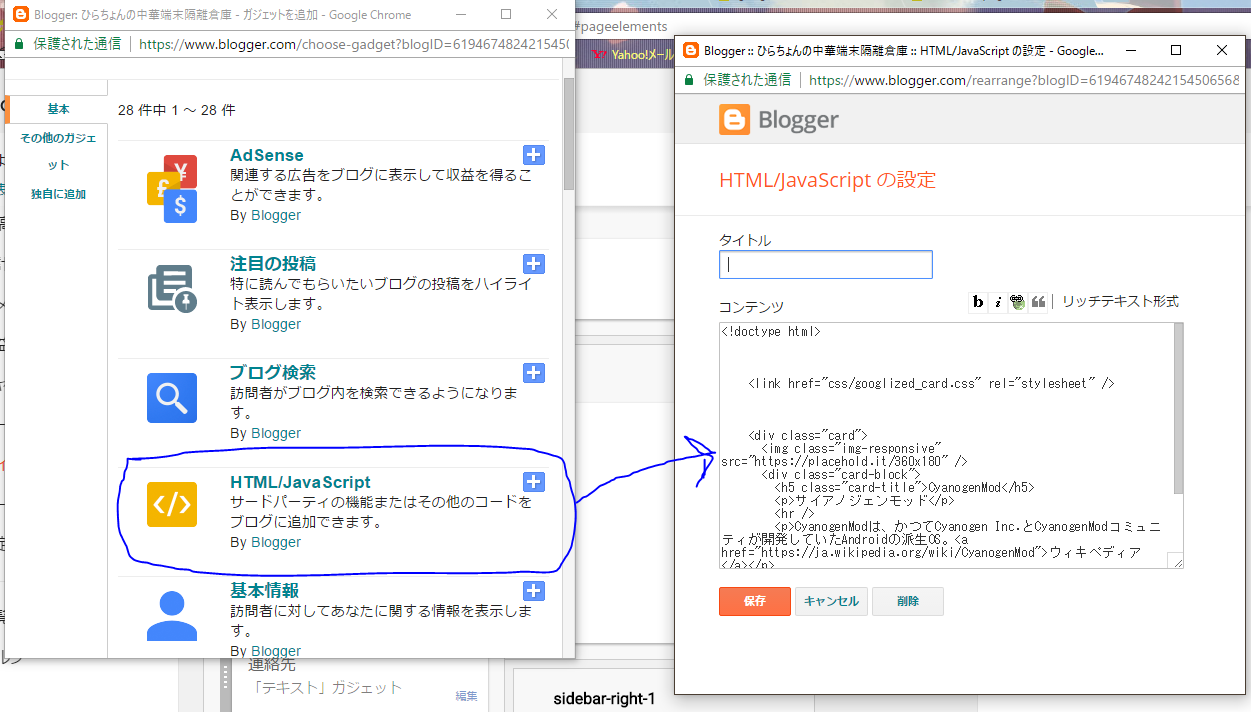The image size is (1251, 712).
Task: Click the Blogger author link under AdSense
Action: tap(276, 215)
